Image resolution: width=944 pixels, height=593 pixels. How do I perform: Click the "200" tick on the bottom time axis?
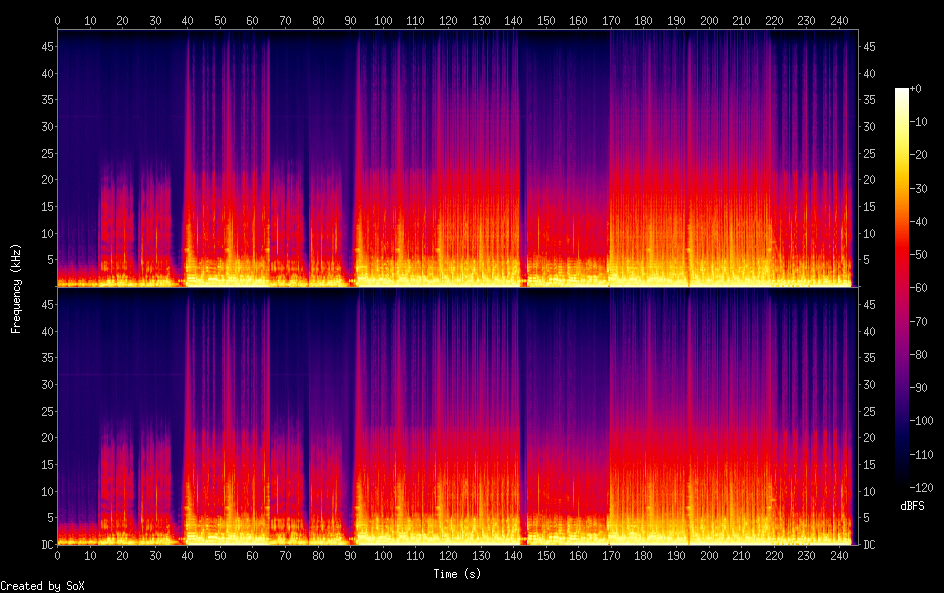(709, 556)
